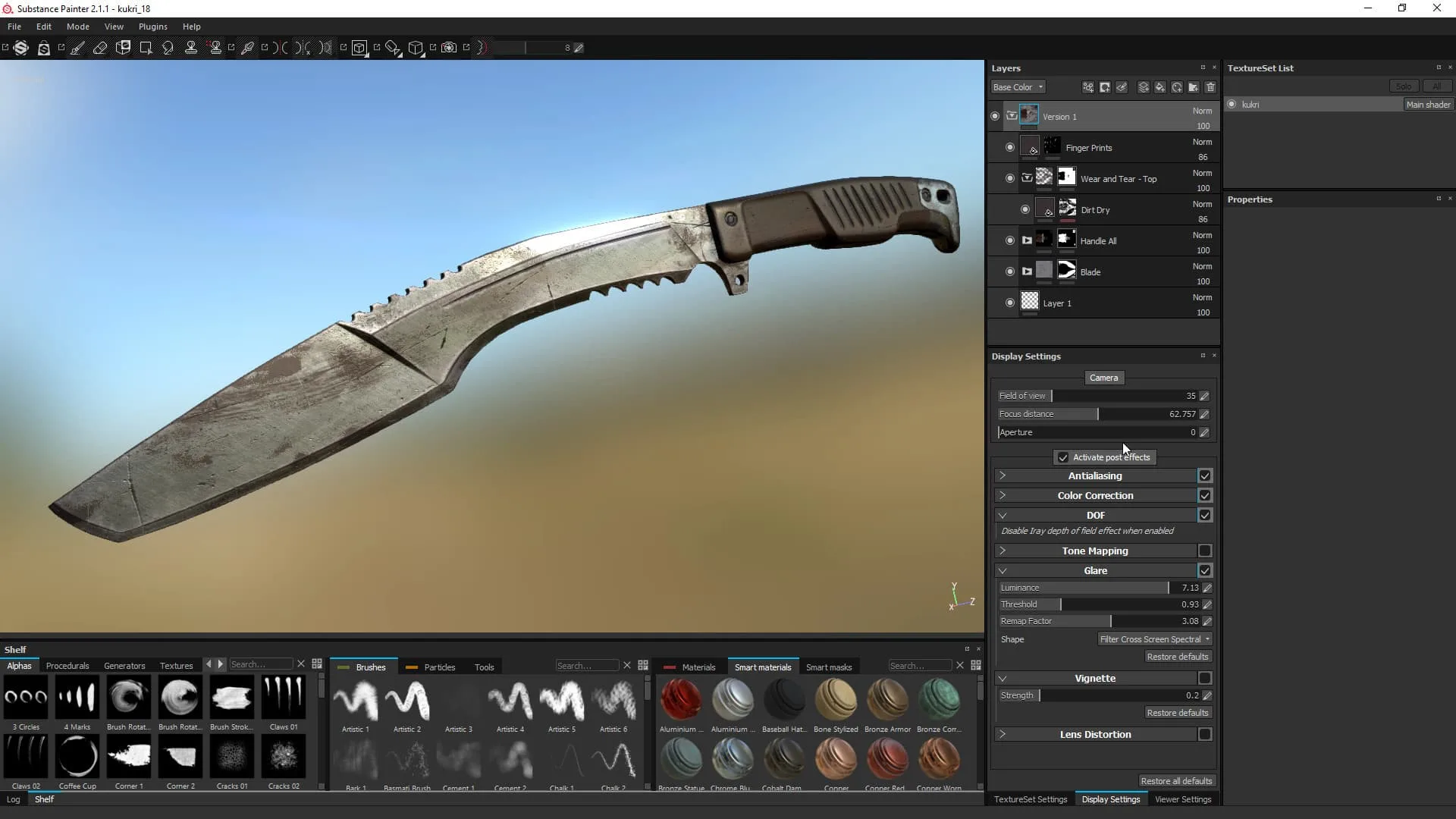Disable the Antialiasing effect checkbox

(1204, 475)
